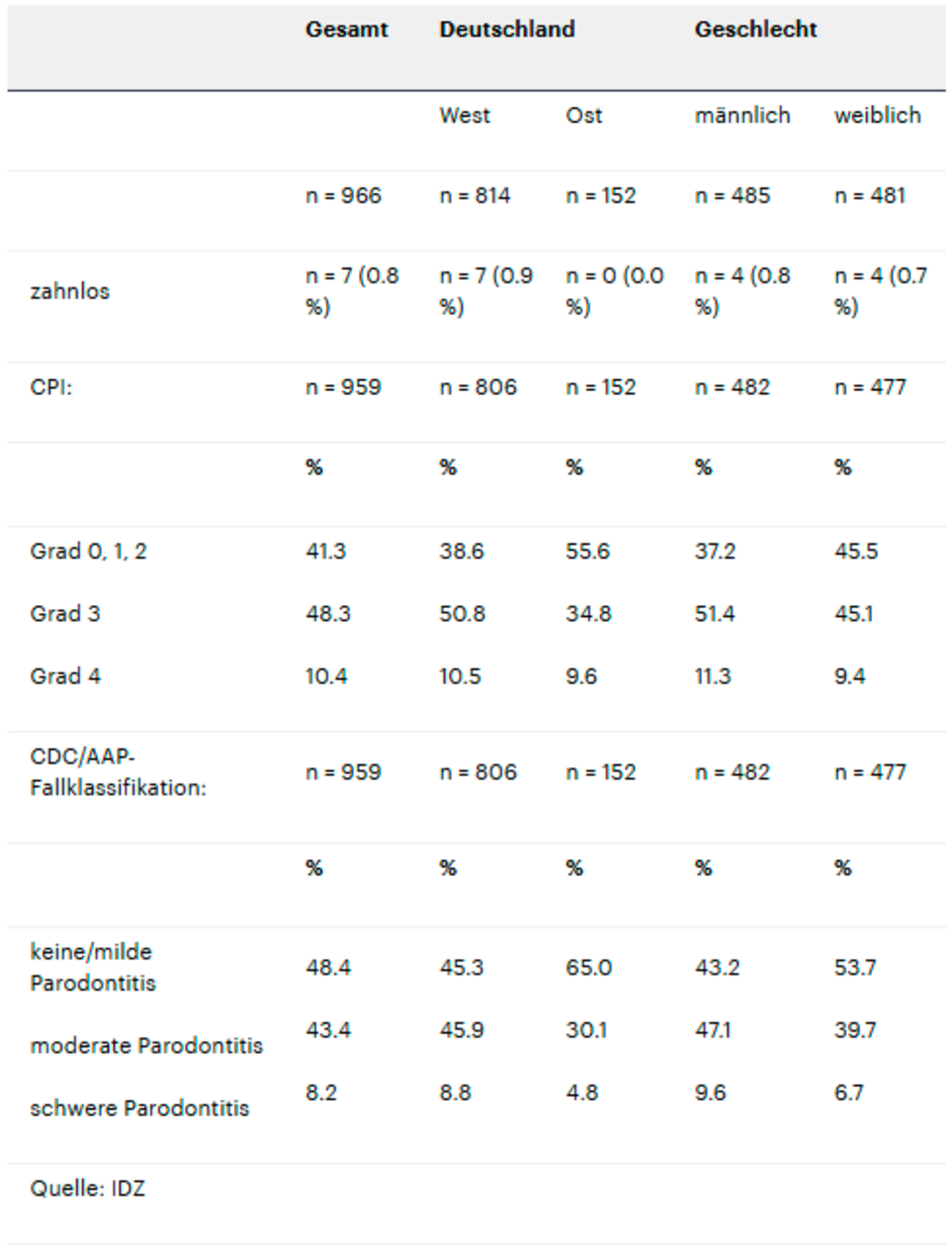Select the zahnlos row label

coord(70,291)
